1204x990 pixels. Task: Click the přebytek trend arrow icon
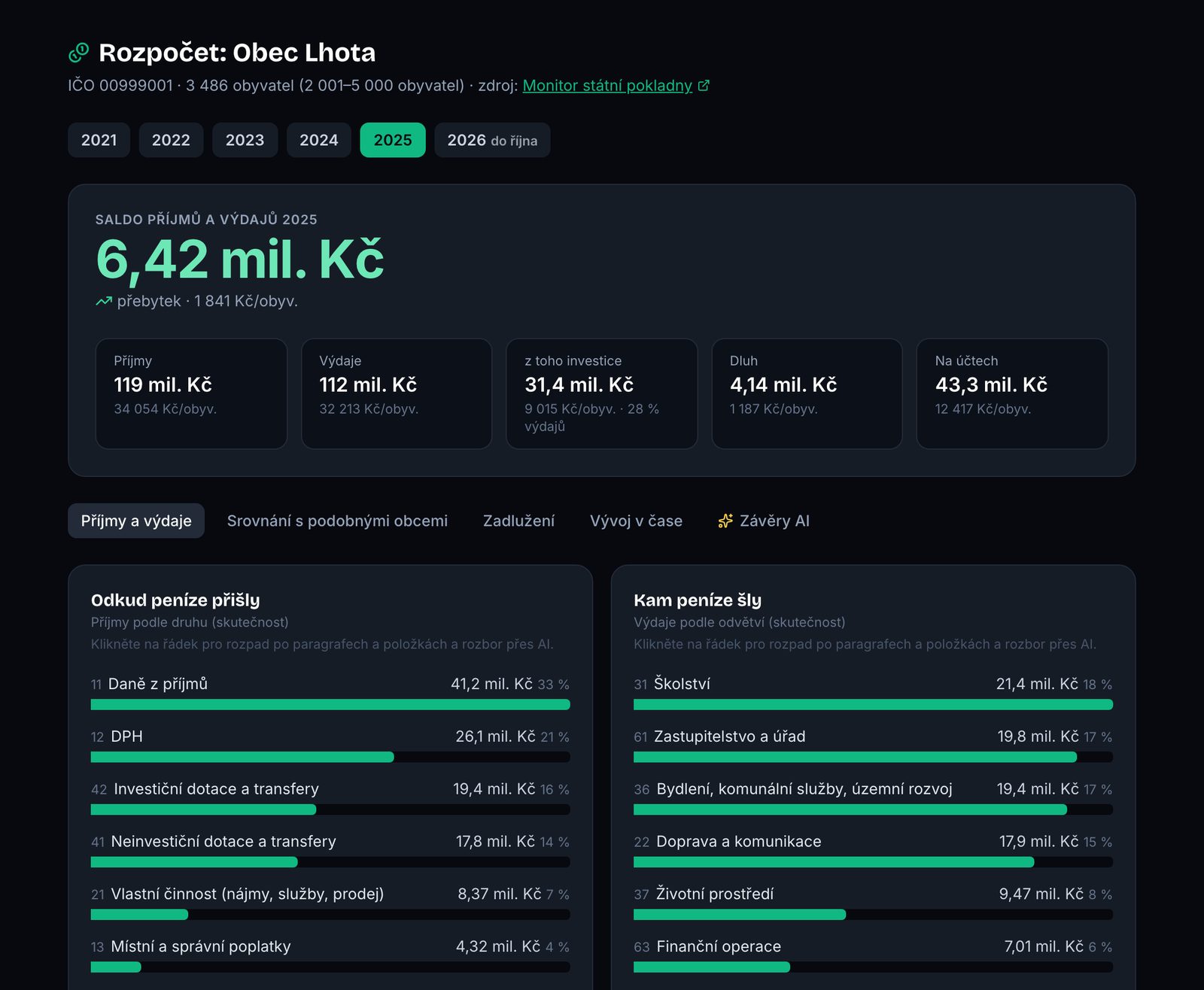pyautogui.click(x=104, y=301)
